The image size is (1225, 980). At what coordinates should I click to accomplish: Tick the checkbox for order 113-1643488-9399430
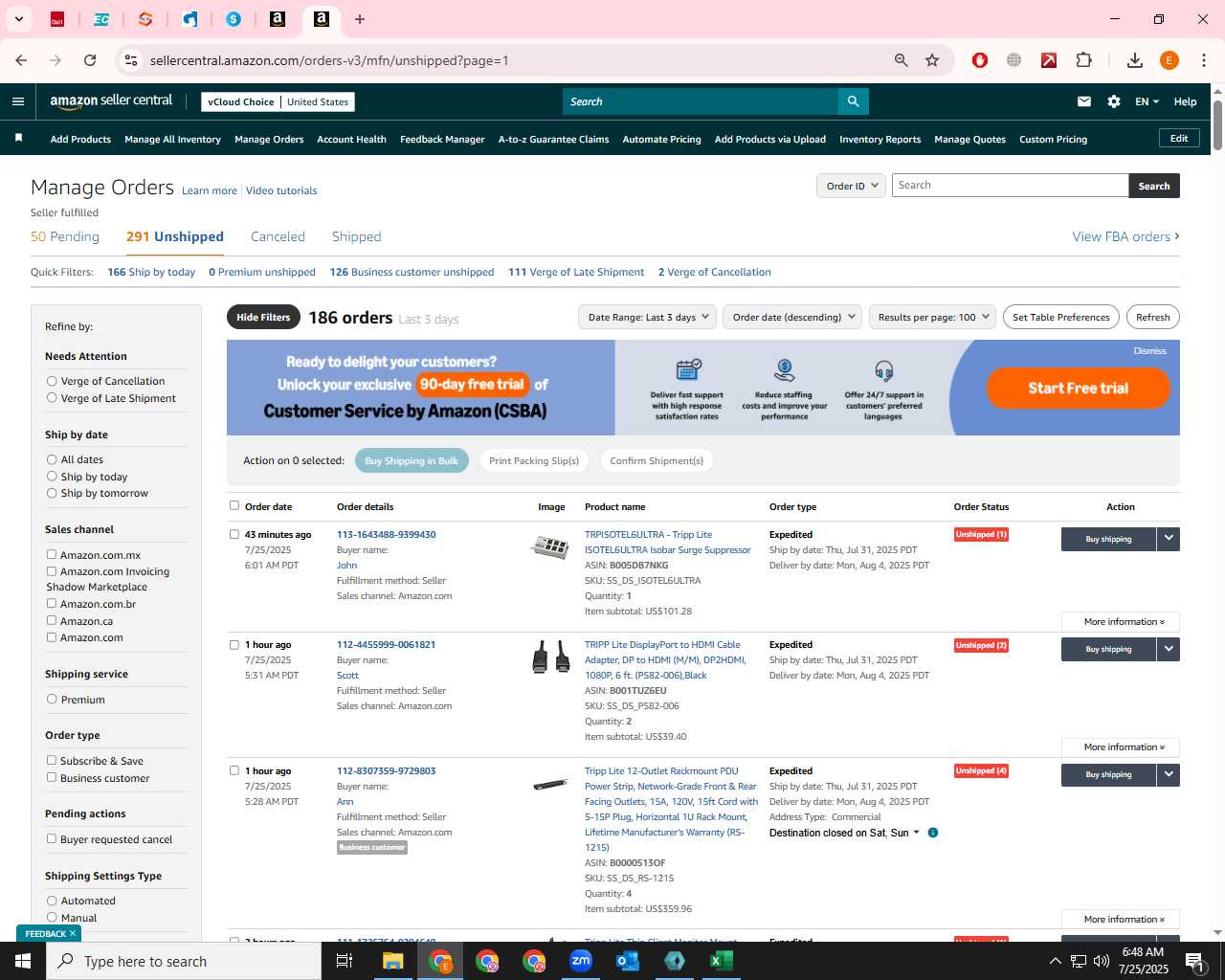point(234,534)
